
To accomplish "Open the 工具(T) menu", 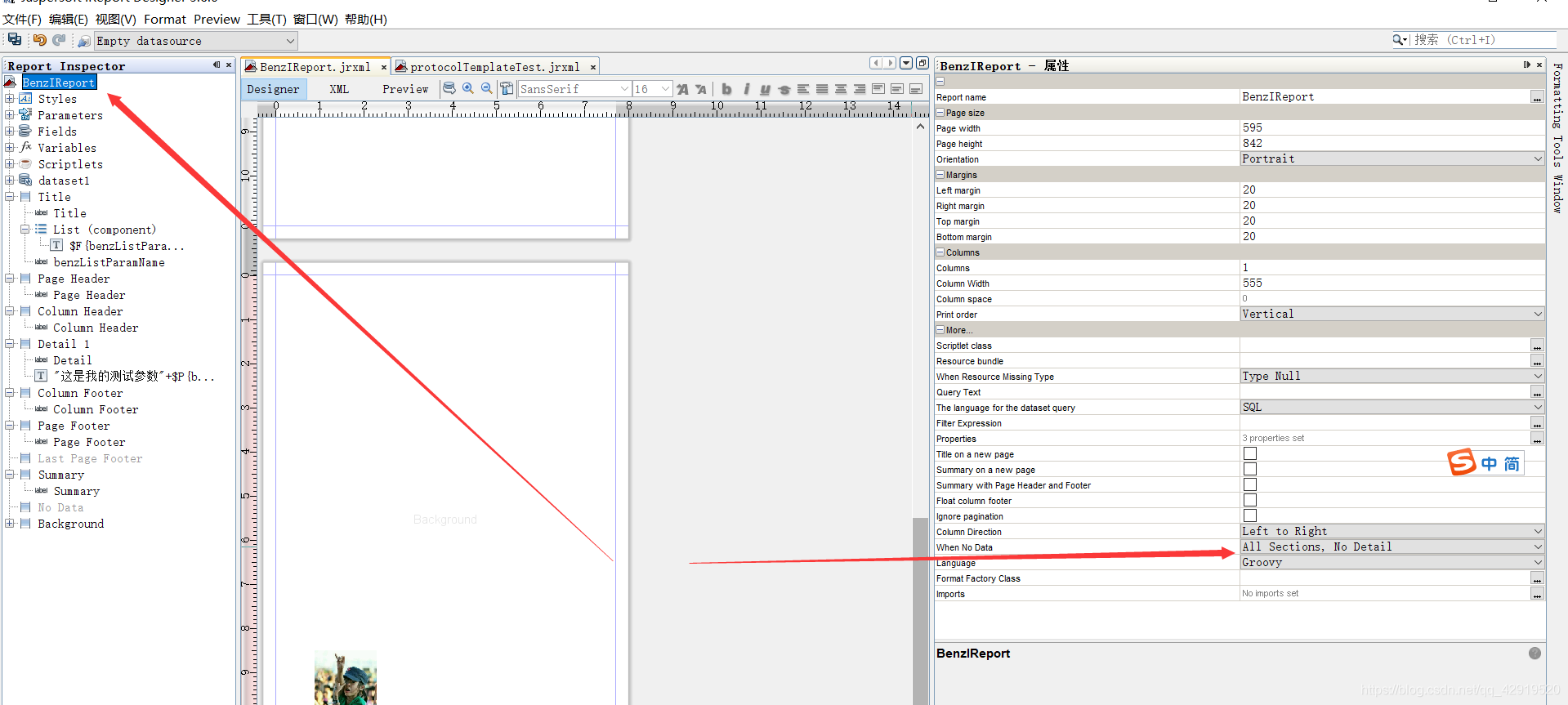I will click(266, 19).
